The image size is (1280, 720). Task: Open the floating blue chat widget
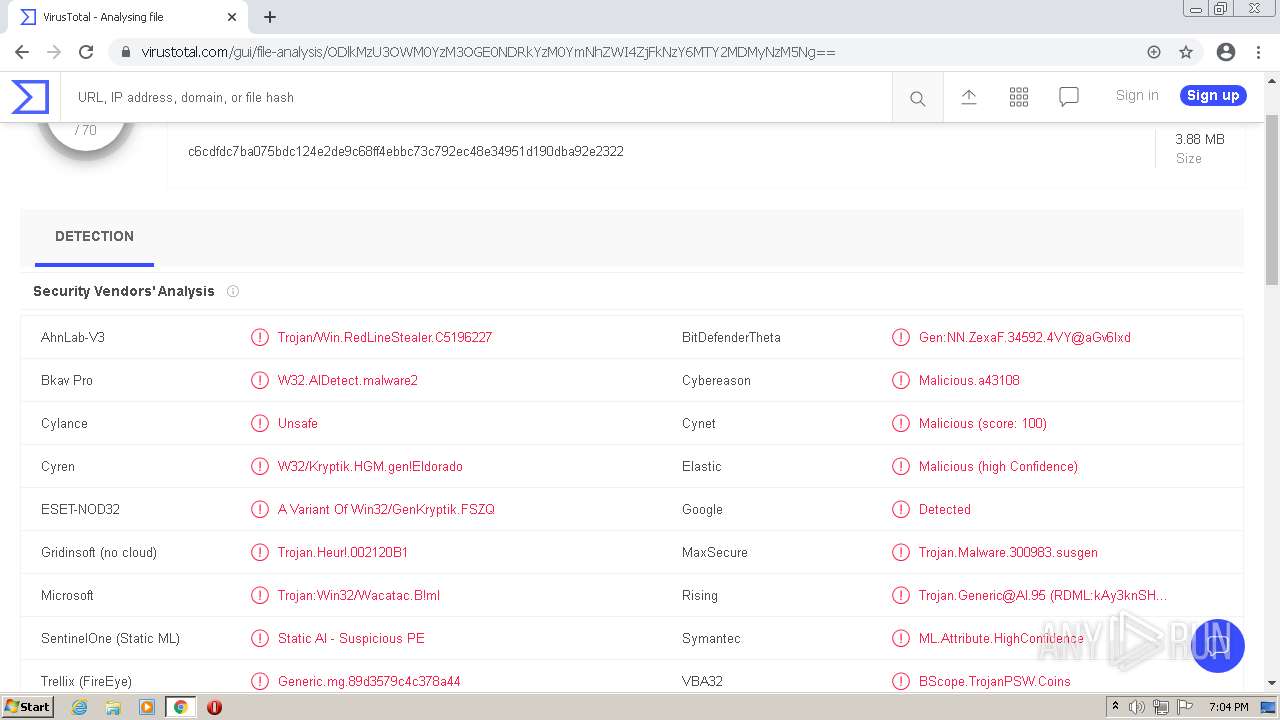1217,645
